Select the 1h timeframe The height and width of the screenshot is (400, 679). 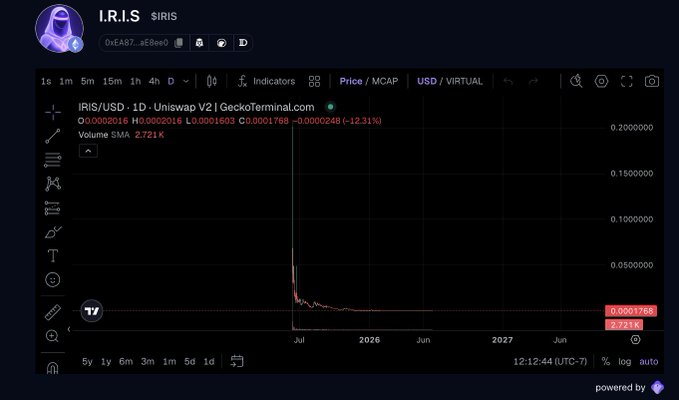coord(136,81)
